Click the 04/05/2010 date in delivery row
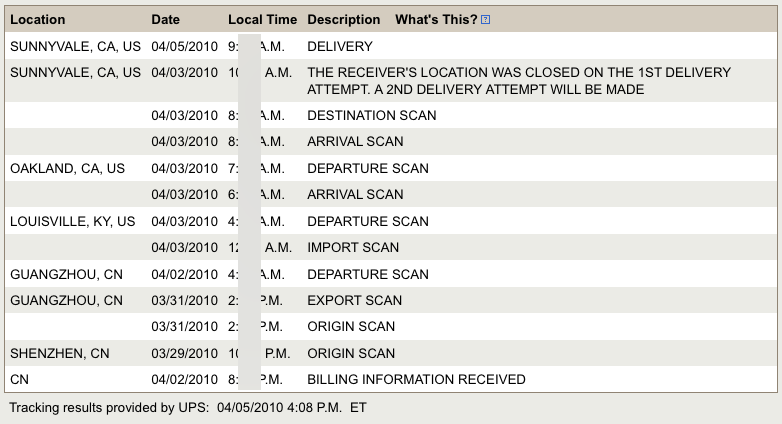This screenshot has width=782, height=424. pos(185,46)
